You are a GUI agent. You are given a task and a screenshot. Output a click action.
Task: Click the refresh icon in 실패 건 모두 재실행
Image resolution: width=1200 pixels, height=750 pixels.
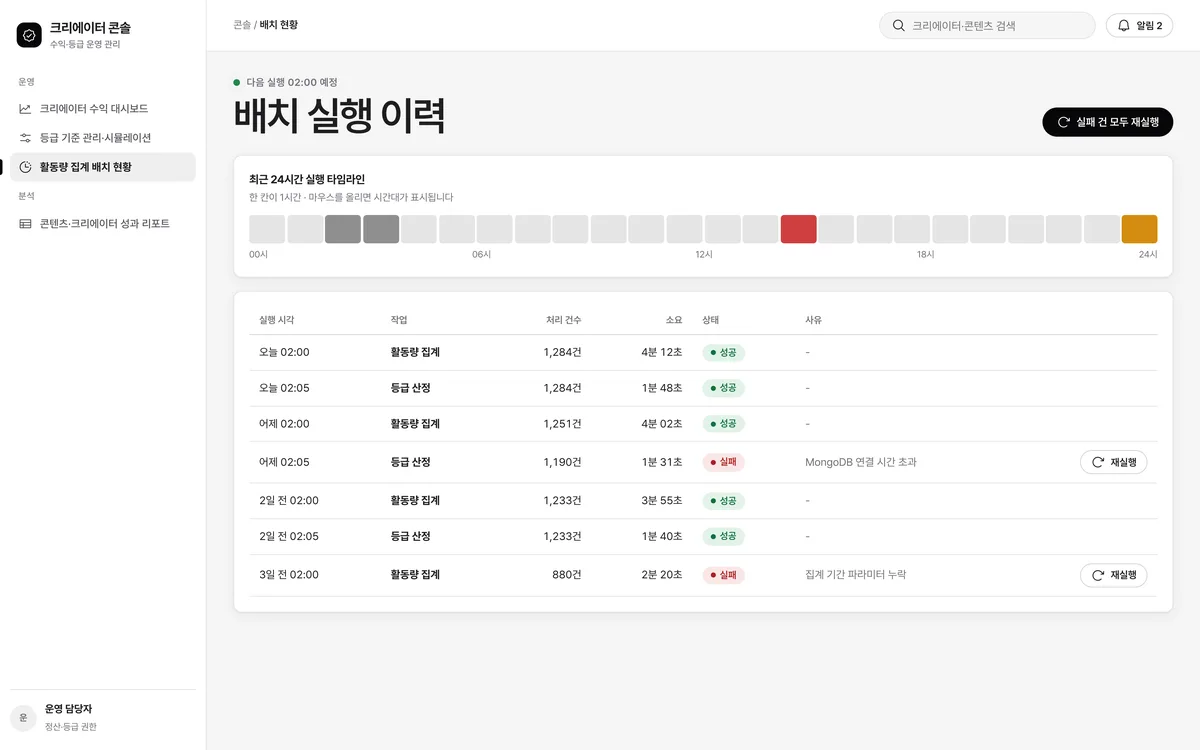click(1063, 122)
